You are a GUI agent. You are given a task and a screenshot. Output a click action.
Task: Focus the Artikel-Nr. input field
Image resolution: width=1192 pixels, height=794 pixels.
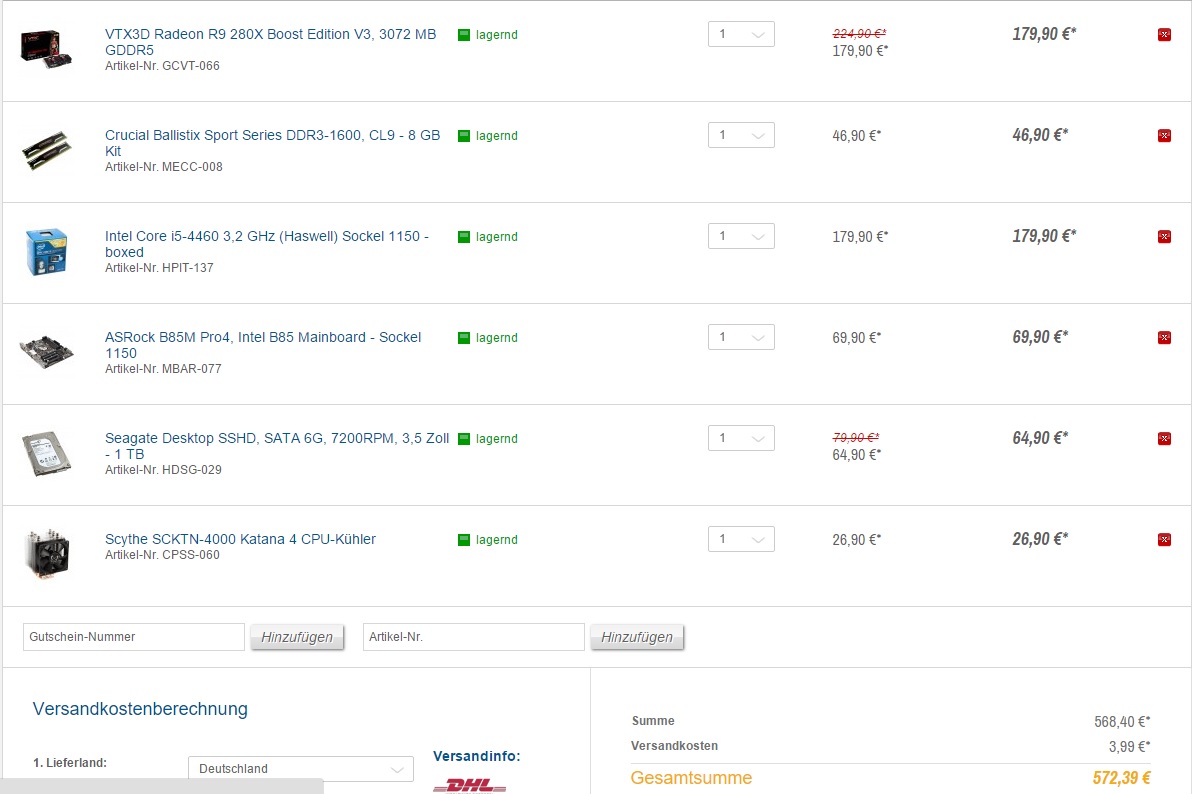(474, 637)
